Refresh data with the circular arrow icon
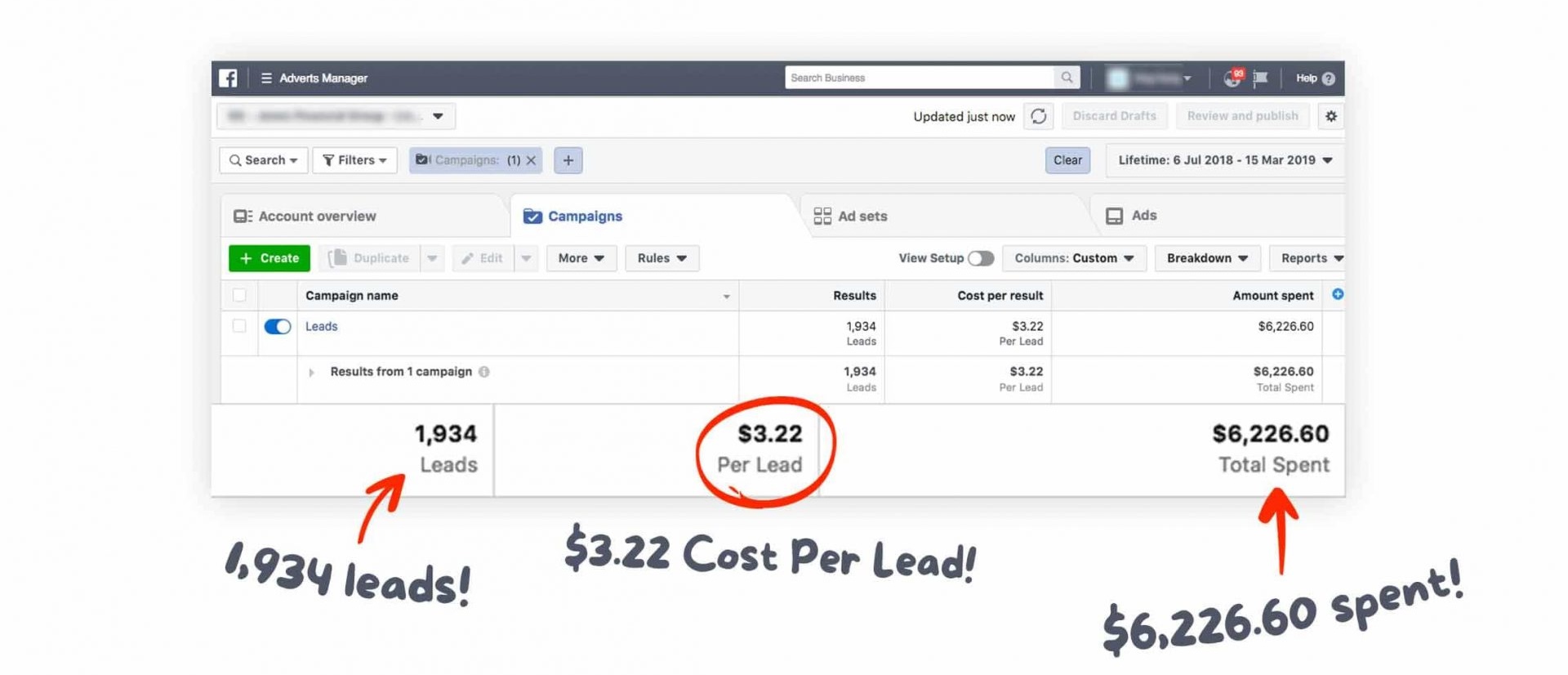The image size is (1568, 675). [1038, 116]
